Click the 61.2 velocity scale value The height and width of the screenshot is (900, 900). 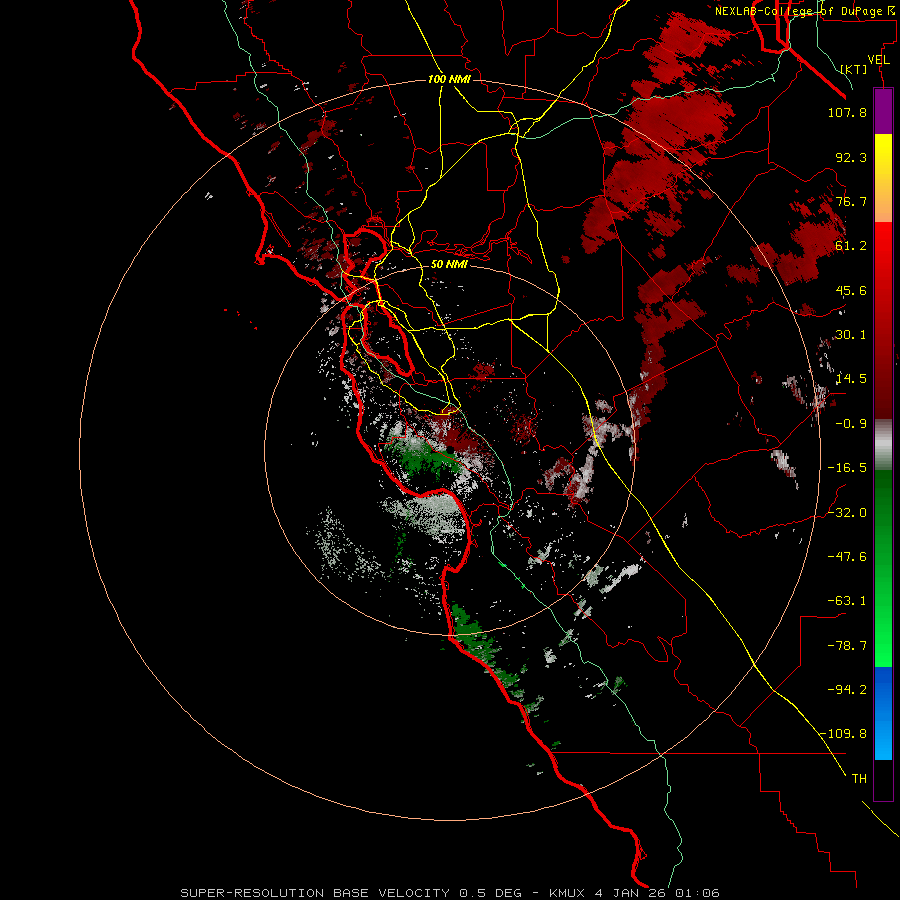click(x=851, y=246)
